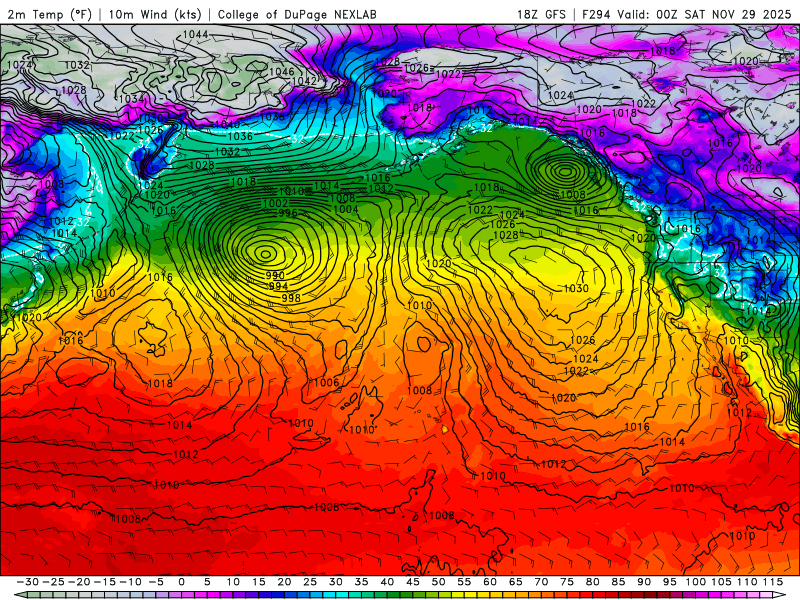The image size is (800, 600).
Task: Click the 1006 pressure contour label
Action: (327, 382)
